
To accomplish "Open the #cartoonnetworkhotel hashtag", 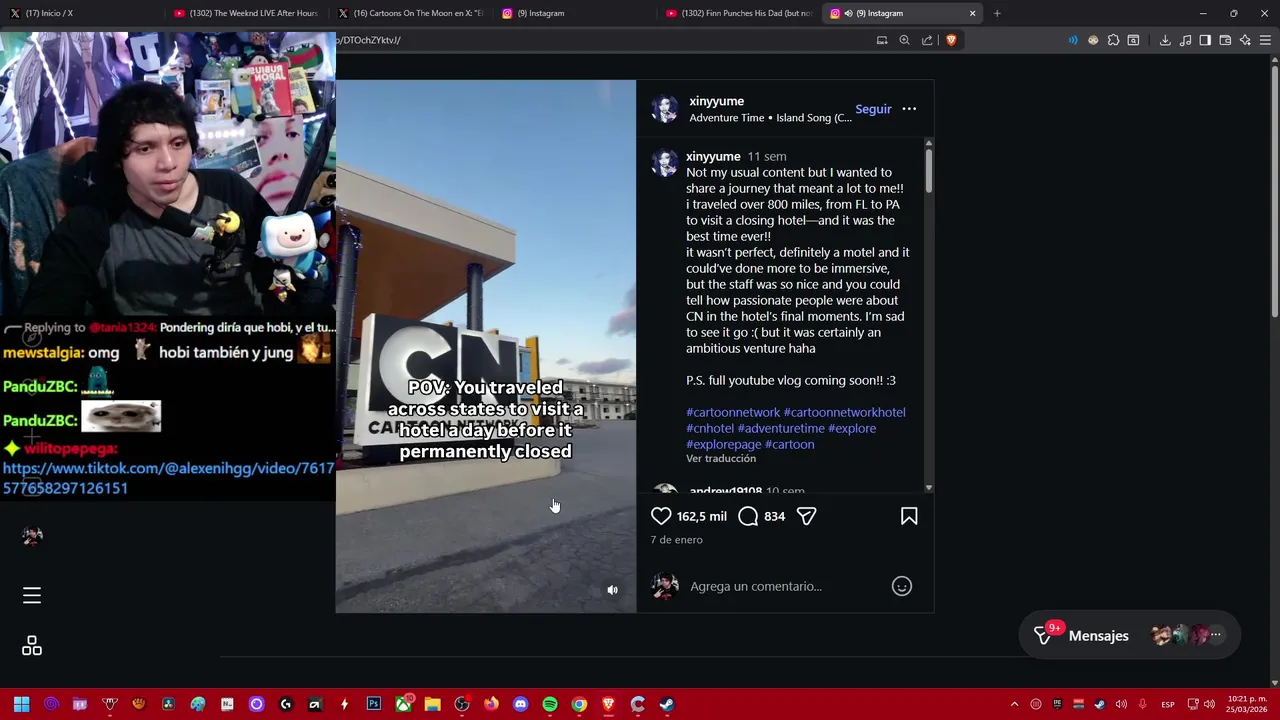I will pos(845,412).
